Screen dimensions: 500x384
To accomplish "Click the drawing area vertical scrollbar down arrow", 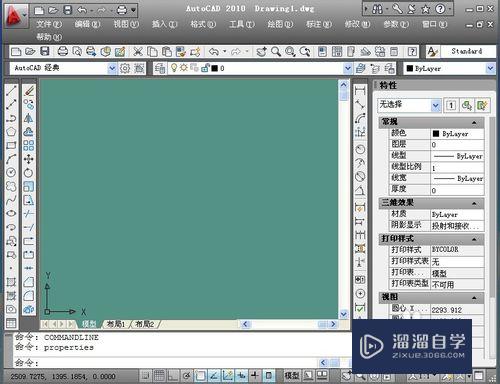I will tap(344, 314).
